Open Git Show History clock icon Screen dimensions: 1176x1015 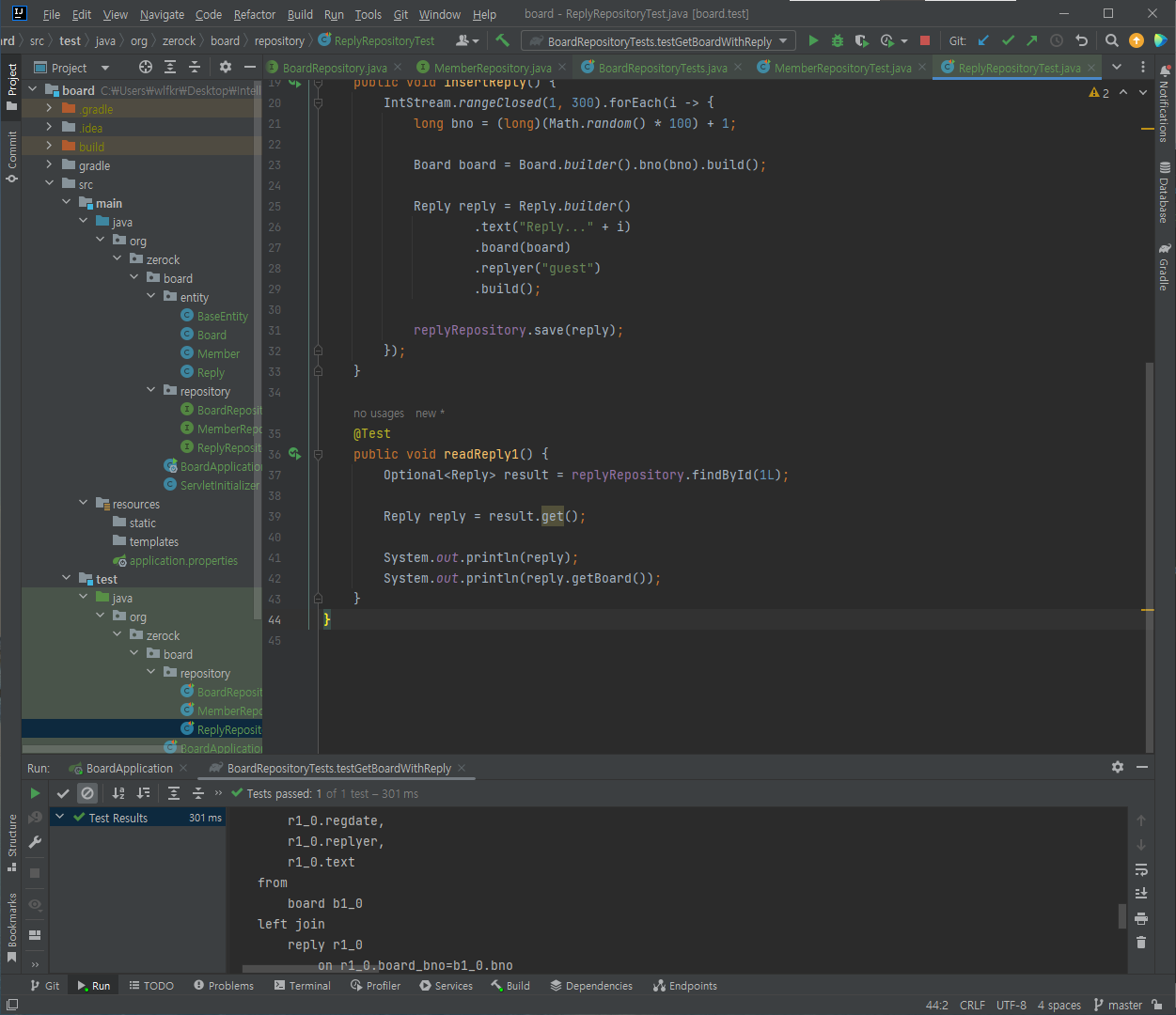coord(1057,40)
